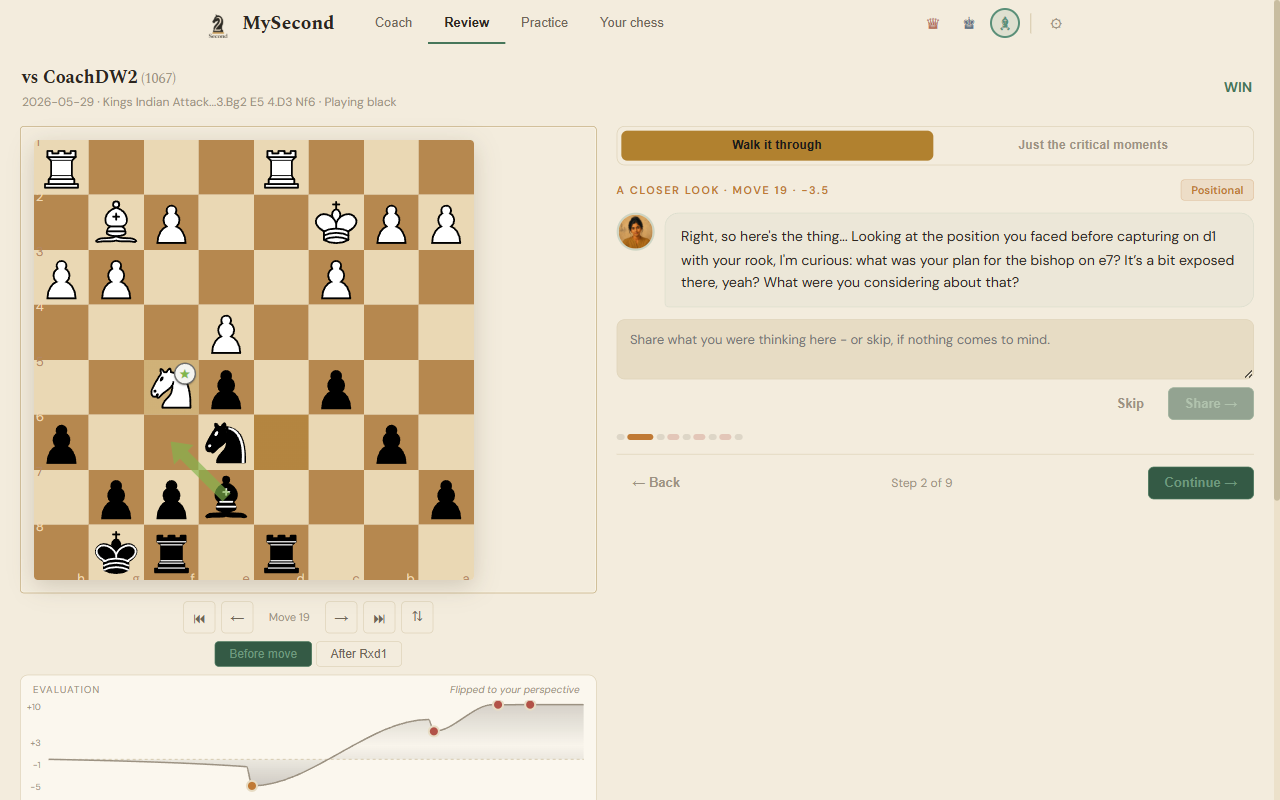This screenshot has width=1280, height=800.
Task: Jump to first move with skip-back icon
Action: [199, 617]
